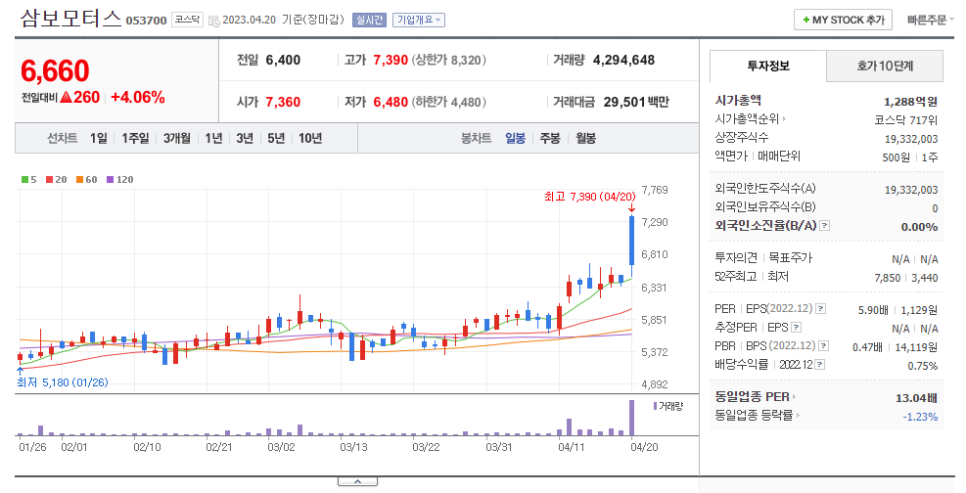
Task: Open the 시가총액순위 link
Action: [750, 119]
